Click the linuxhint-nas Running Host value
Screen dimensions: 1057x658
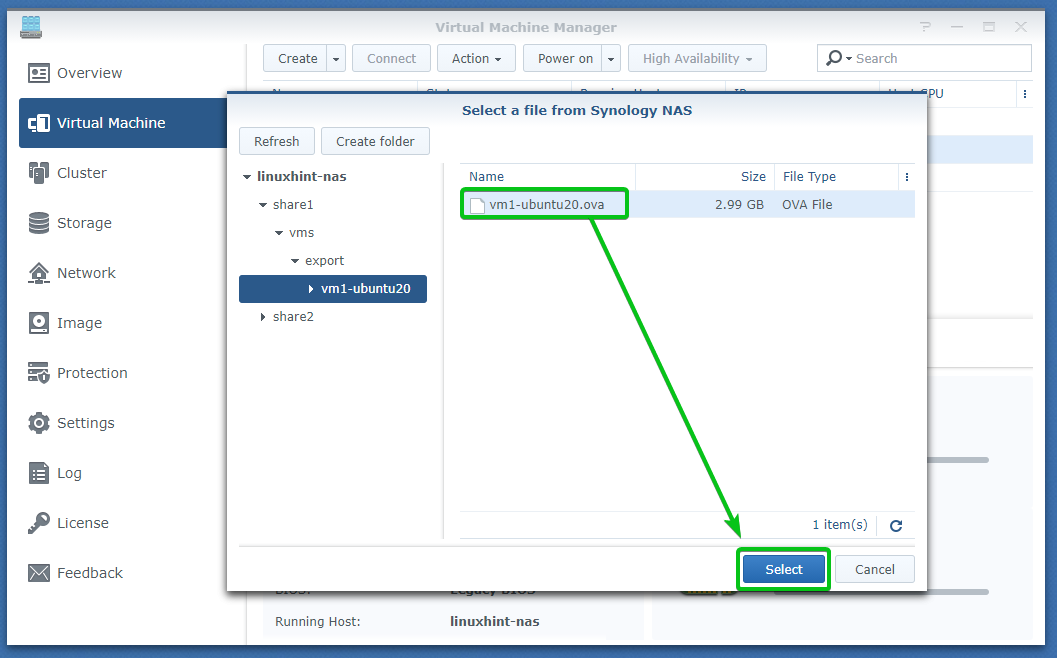tap(495, 622)
